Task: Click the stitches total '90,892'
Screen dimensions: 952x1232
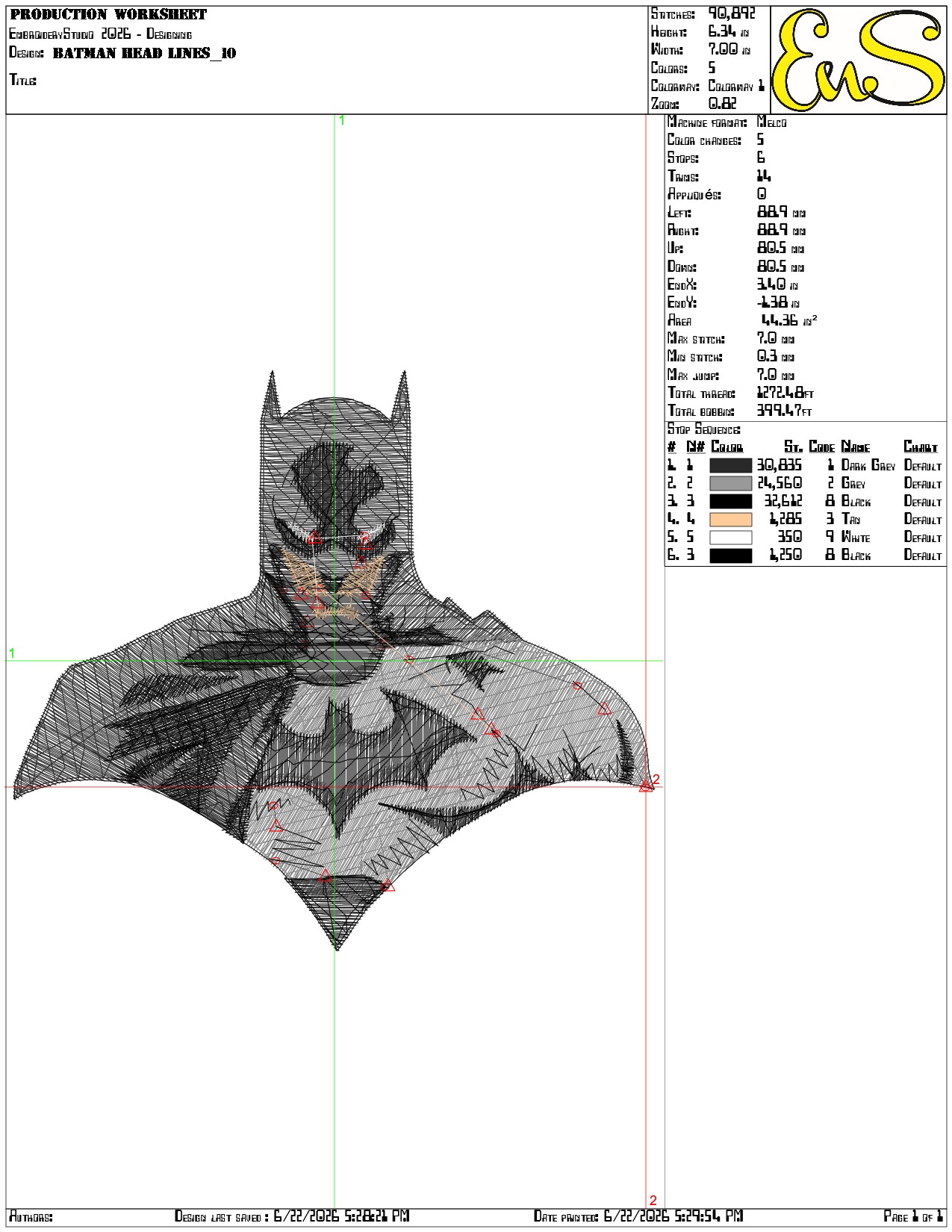Action: point(732,13)
